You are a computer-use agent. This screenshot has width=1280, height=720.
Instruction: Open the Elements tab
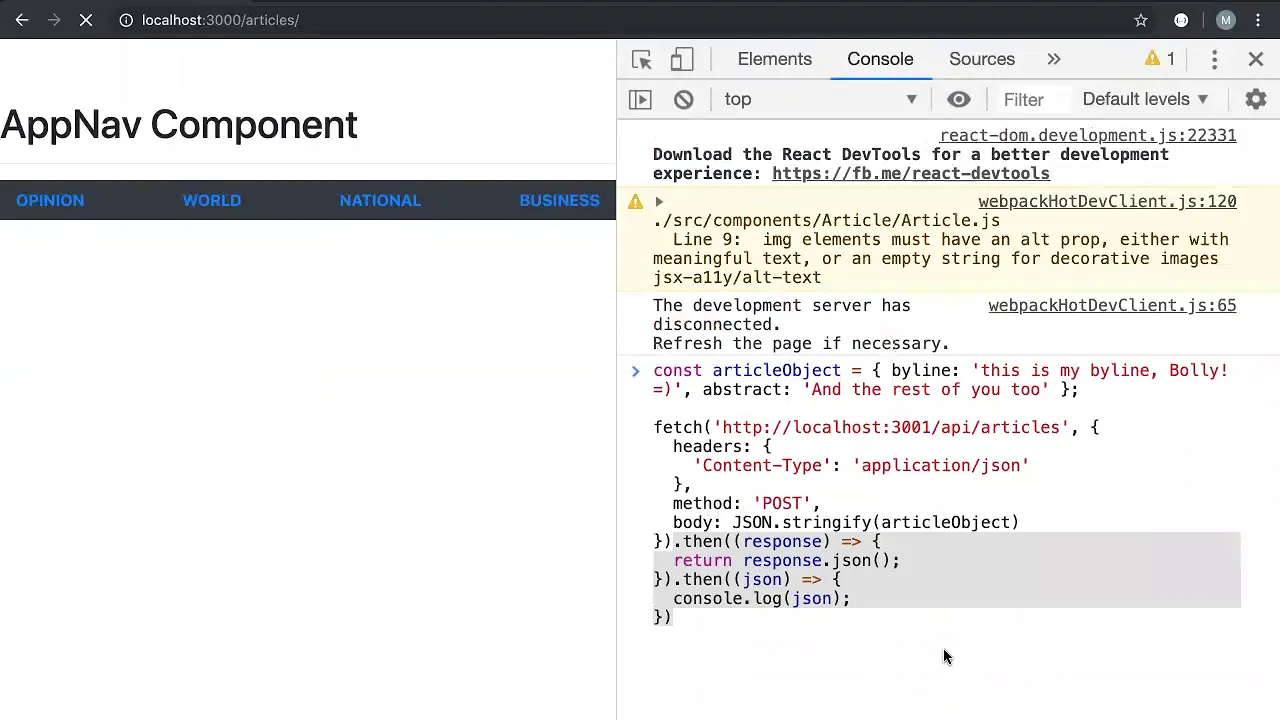[x=775, y=59]
